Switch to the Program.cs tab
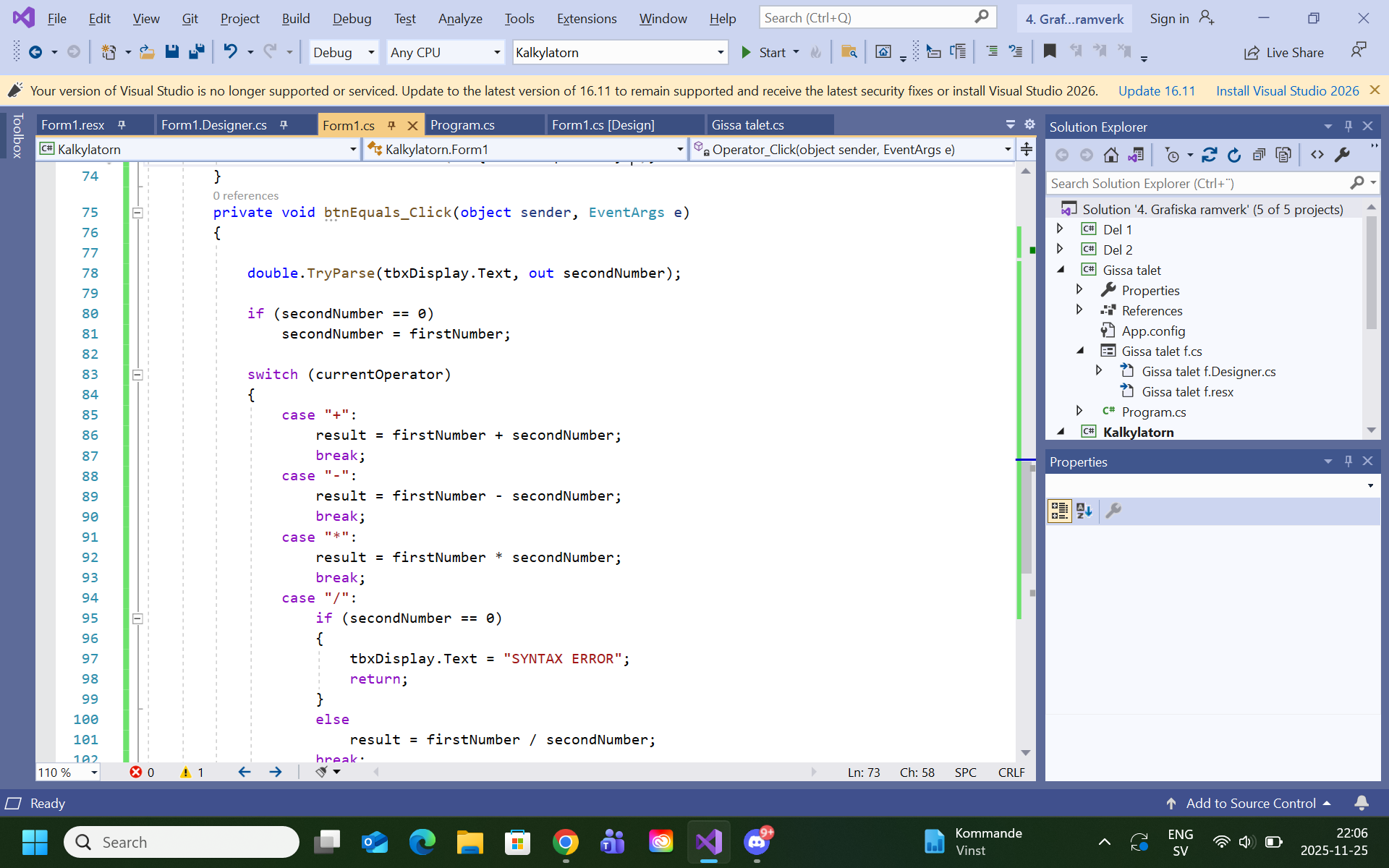The image size is (1389, 868). point(464,124)
